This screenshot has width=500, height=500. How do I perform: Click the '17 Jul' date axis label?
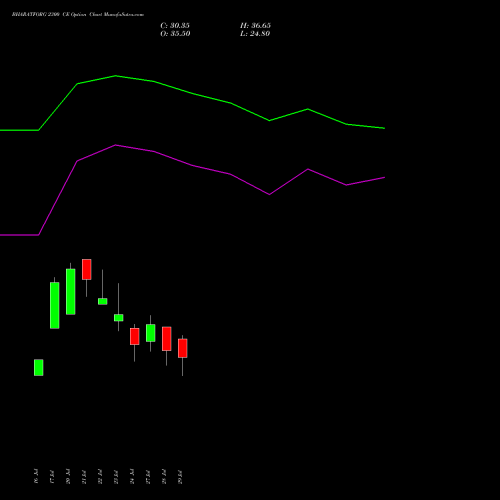[x=52, y=477]
